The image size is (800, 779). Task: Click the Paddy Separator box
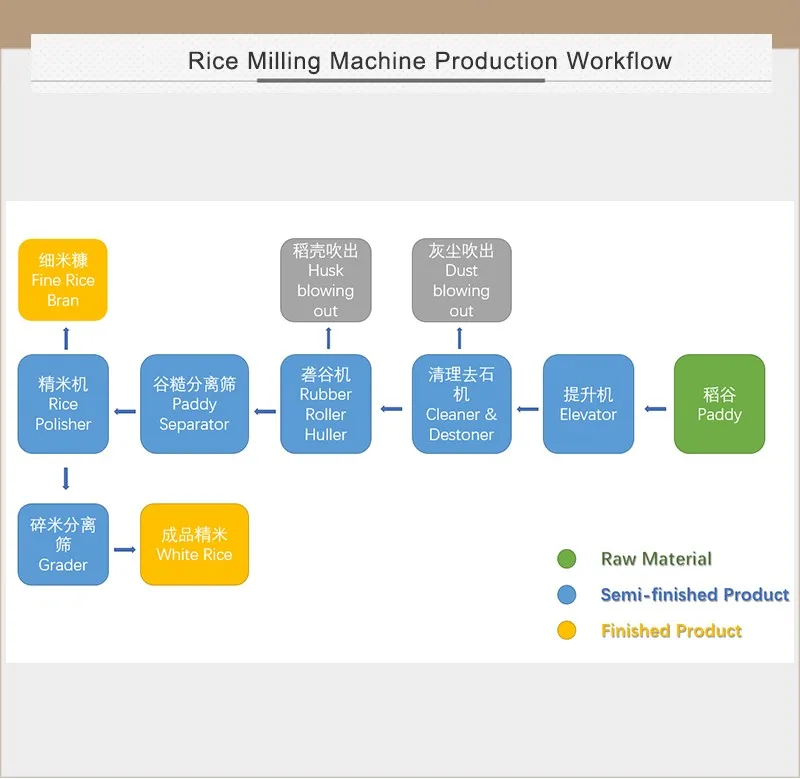pyautogui.click(x=194, y=404)
